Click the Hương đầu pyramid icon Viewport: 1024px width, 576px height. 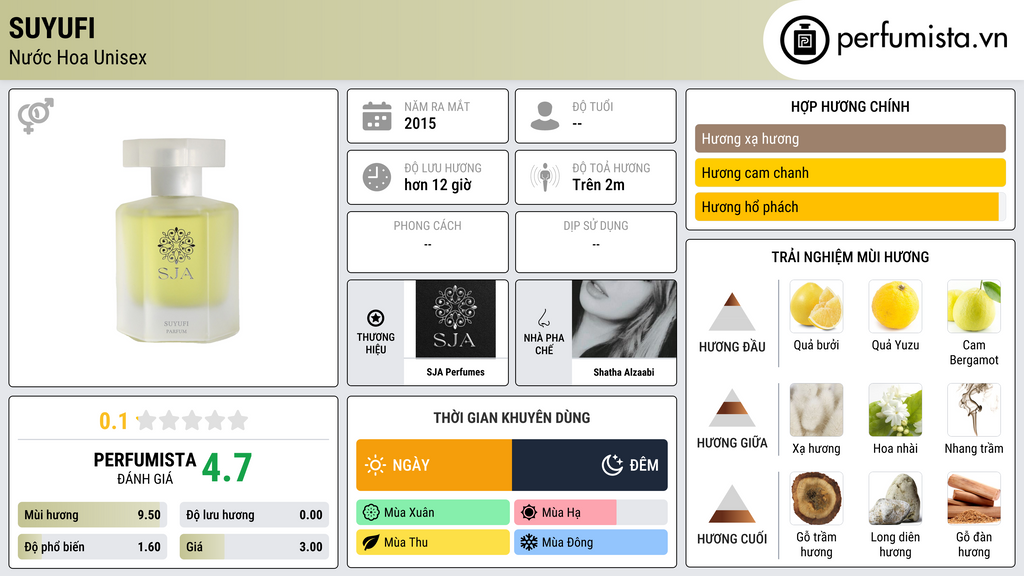click(x=732, y=312)
